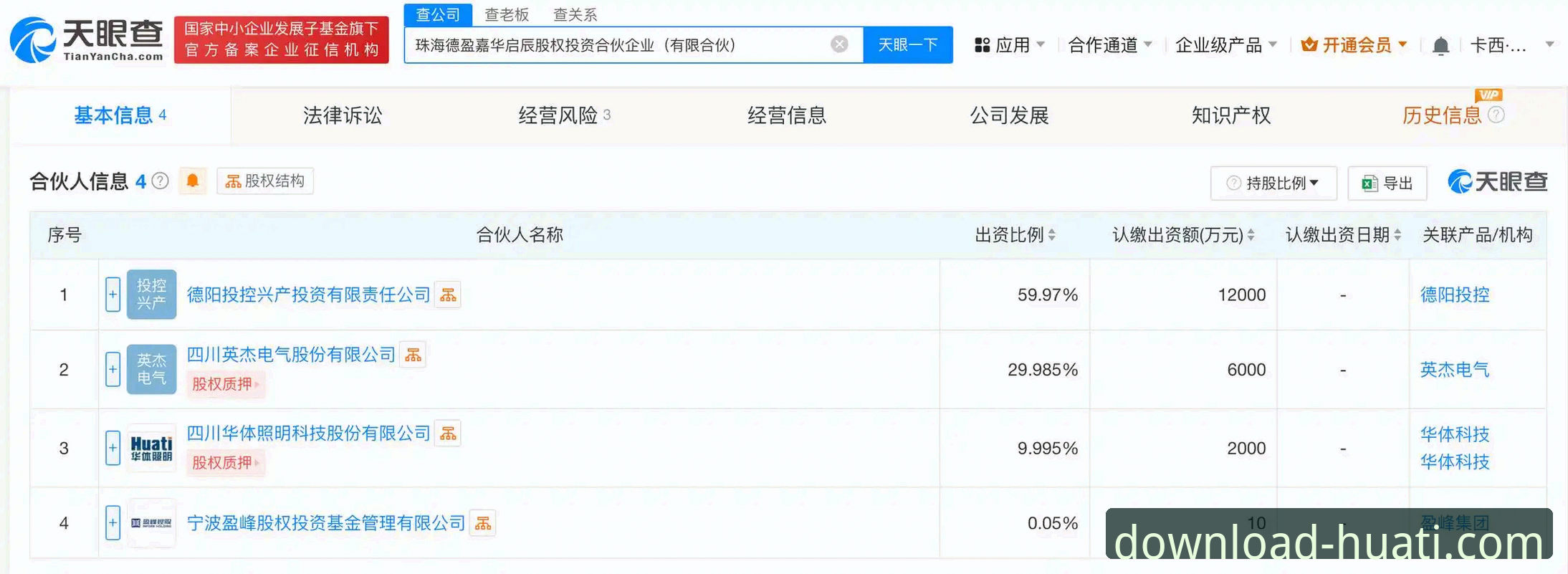Click the 股权质押 tag under 四川华体照明
Image resolution: width=1568 pixels, height=574 pixels.
225,463
